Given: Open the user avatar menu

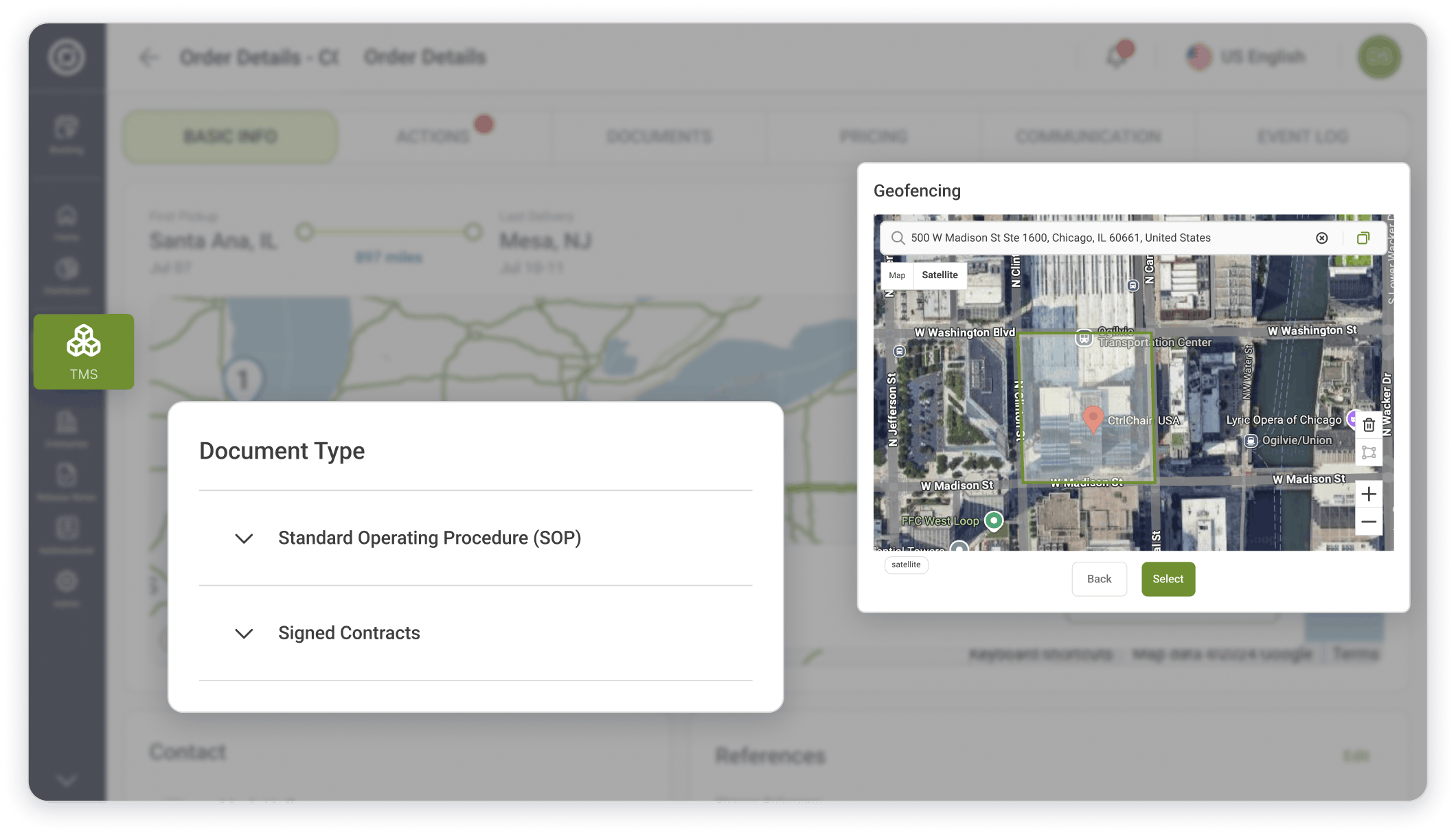Looking at the screenshot, I should click(1379, 57).
